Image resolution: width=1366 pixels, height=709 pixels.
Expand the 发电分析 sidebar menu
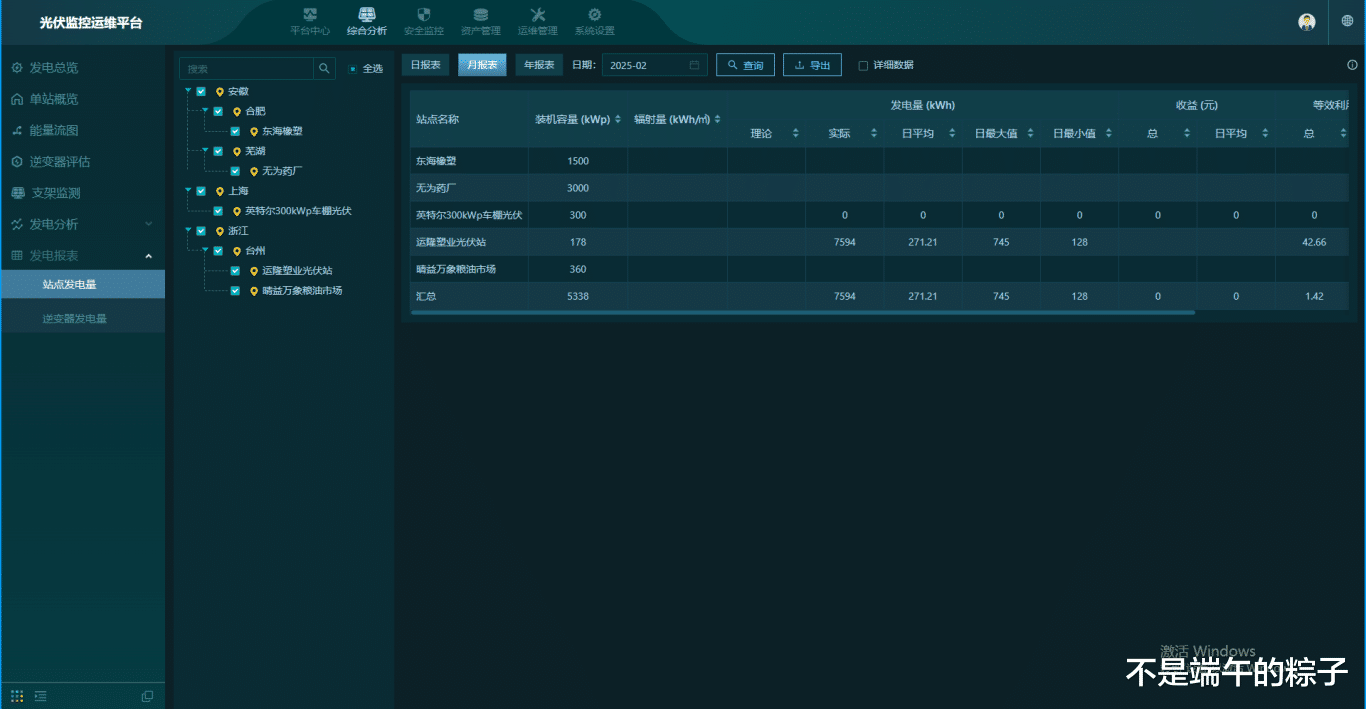click(x=148, y=224)
